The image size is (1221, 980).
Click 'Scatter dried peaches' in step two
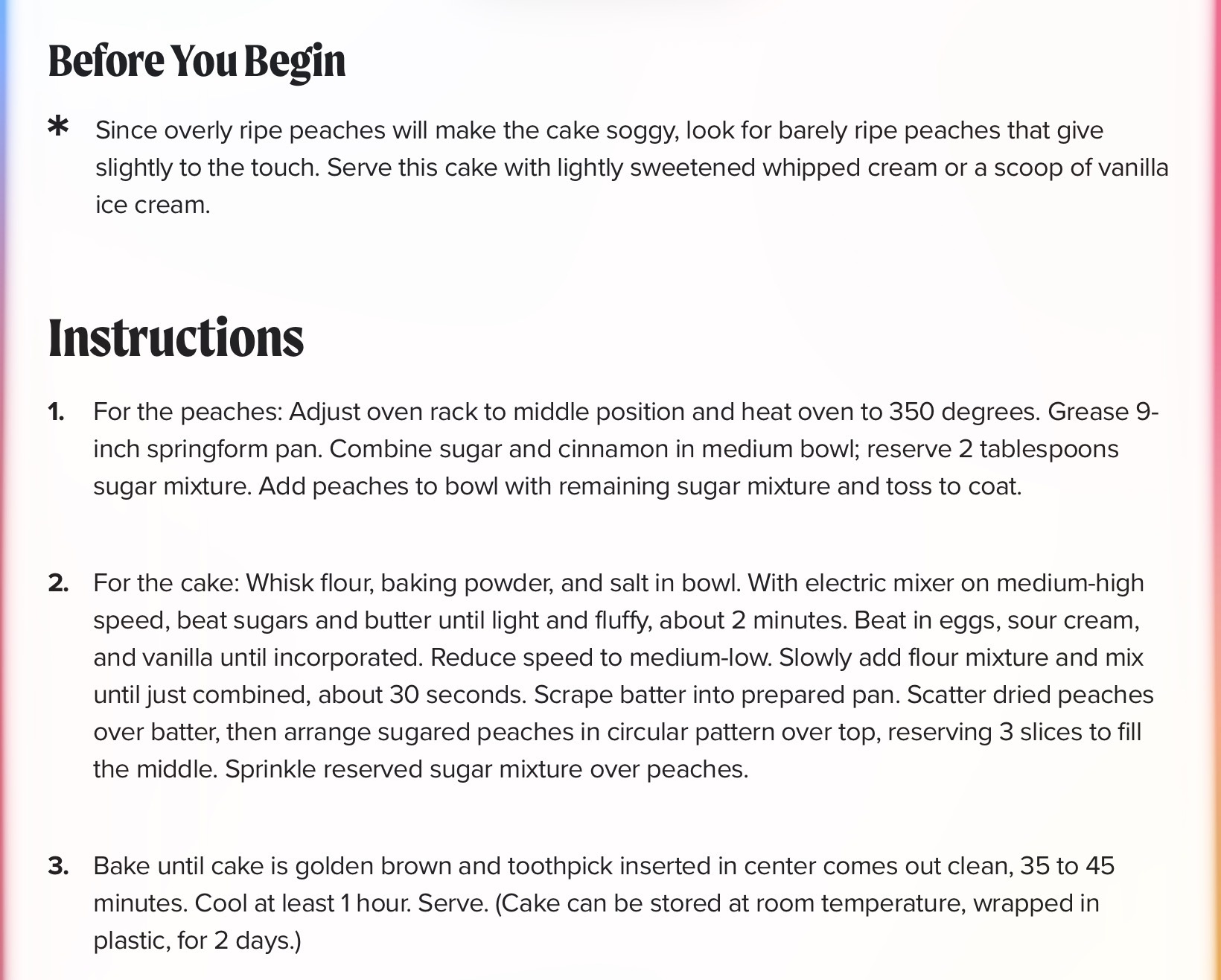pyautogui.click(x=1030, y=695)
